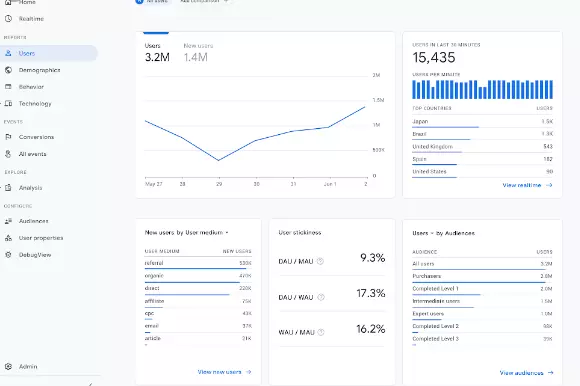
Task: Click the Conversions flag icon
Action: click(9, 137)
